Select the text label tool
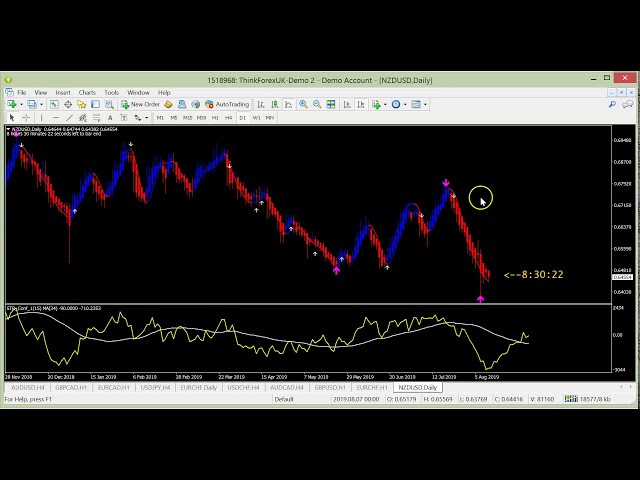This screenshot has width=640, height=480. click(x=110, y=118)
